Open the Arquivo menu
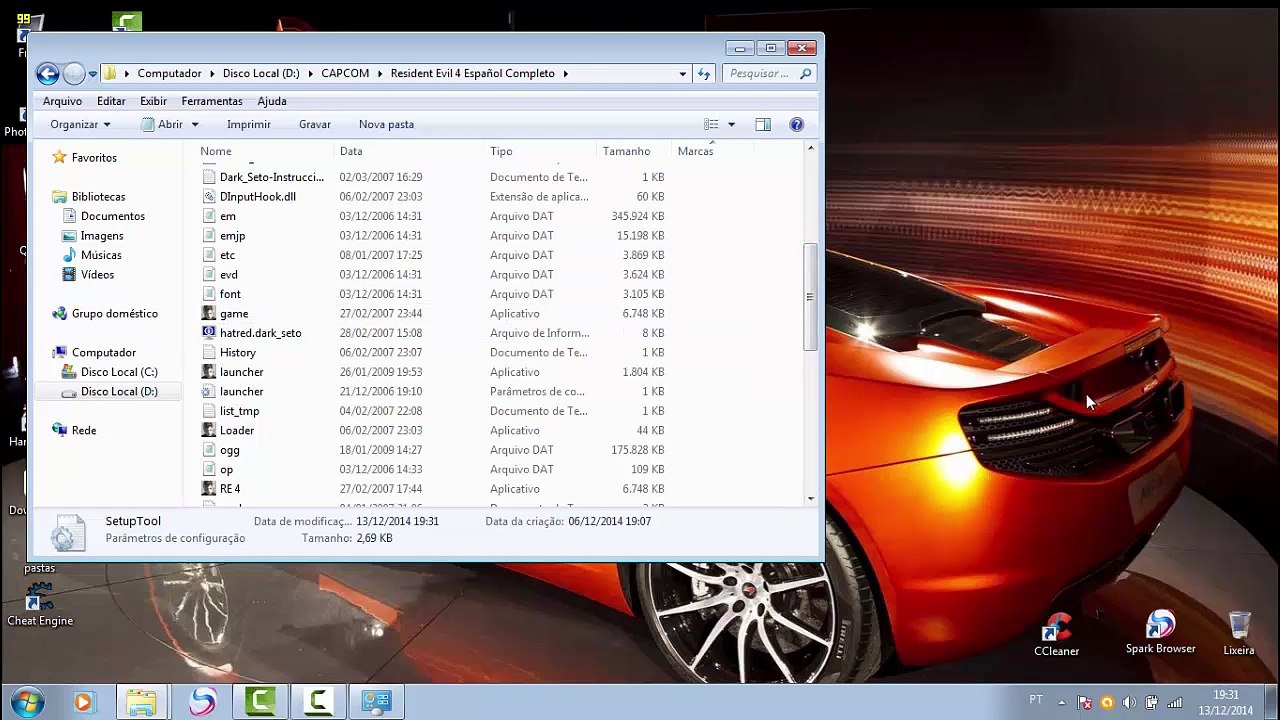This screenshot has height=720, width=1280. 62,101
